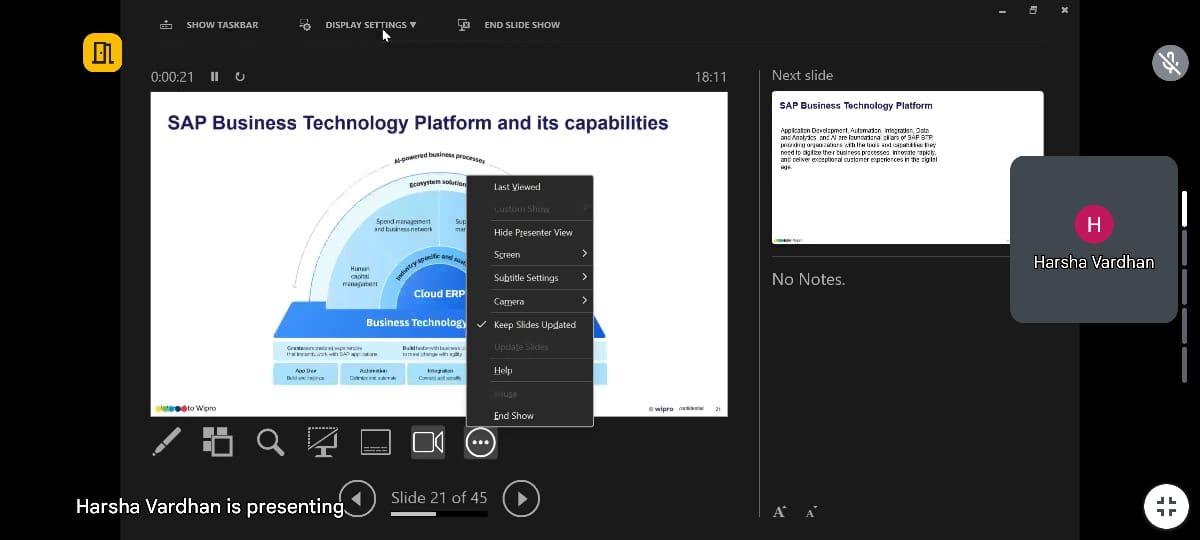Minimize the presenter view window

coord(1001,11)
